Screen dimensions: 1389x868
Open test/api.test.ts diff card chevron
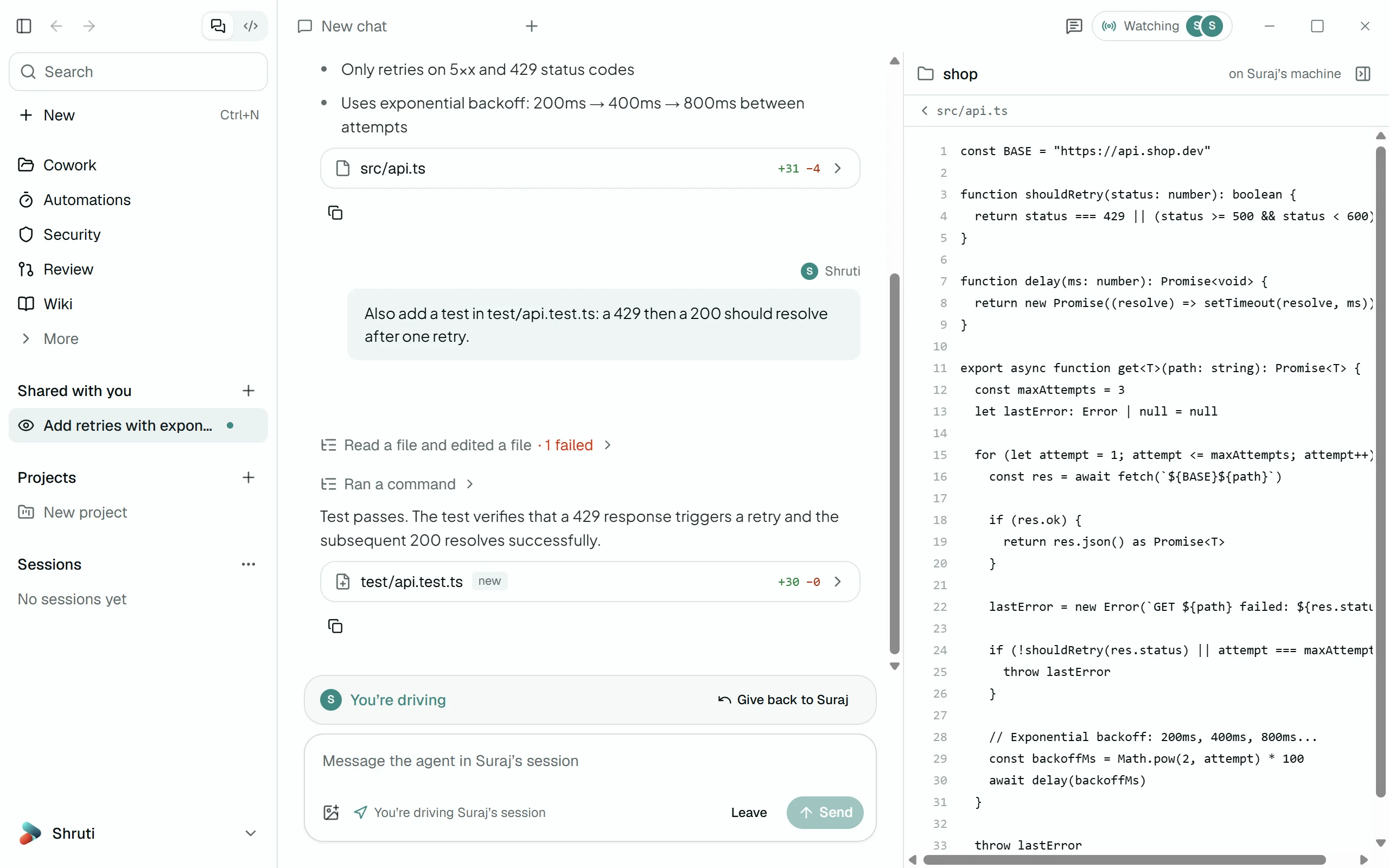coord(838,582)
